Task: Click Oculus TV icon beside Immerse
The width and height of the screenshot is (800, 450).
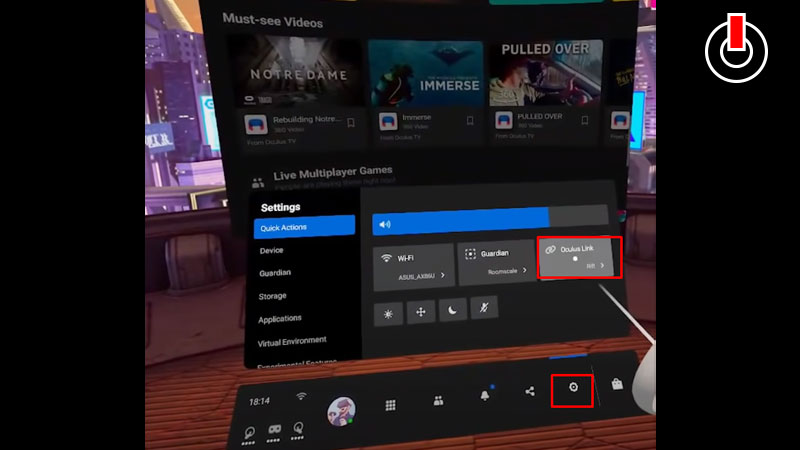Action: [388, 122]
